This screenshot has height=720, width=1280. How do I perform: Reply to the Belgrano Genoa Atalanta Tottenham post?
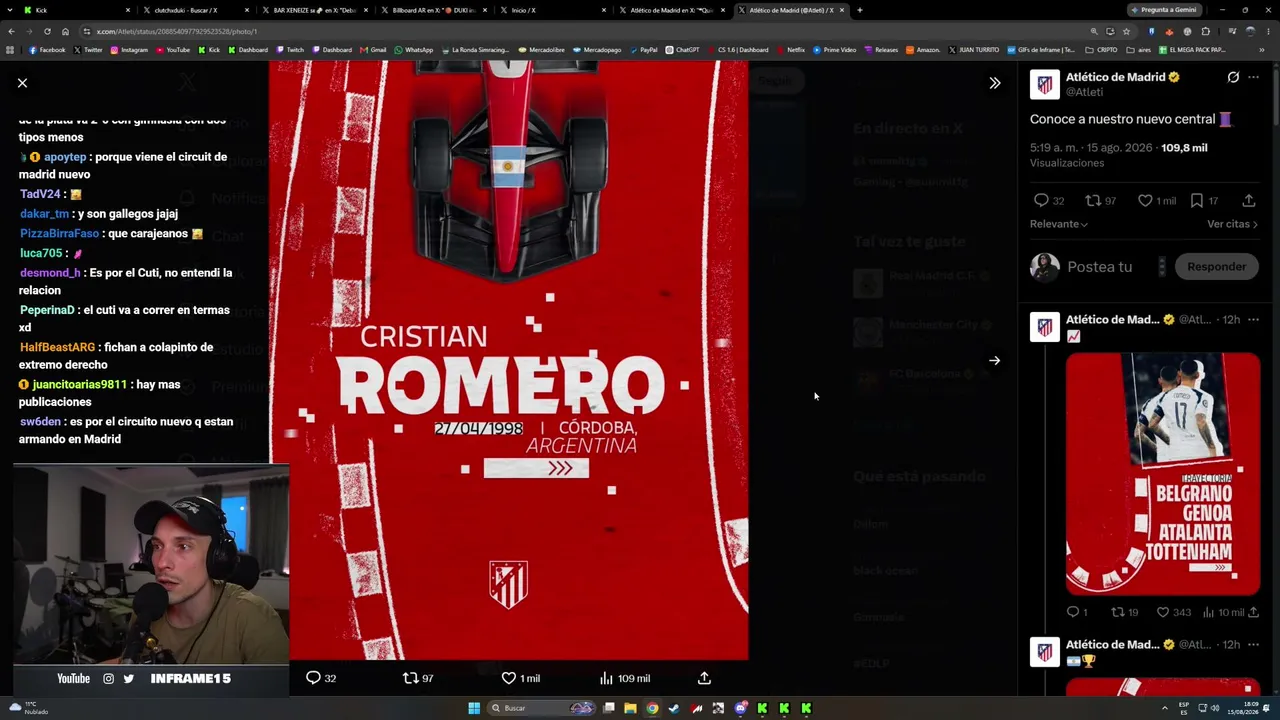pyautogui.click(x=1077, y=612)
